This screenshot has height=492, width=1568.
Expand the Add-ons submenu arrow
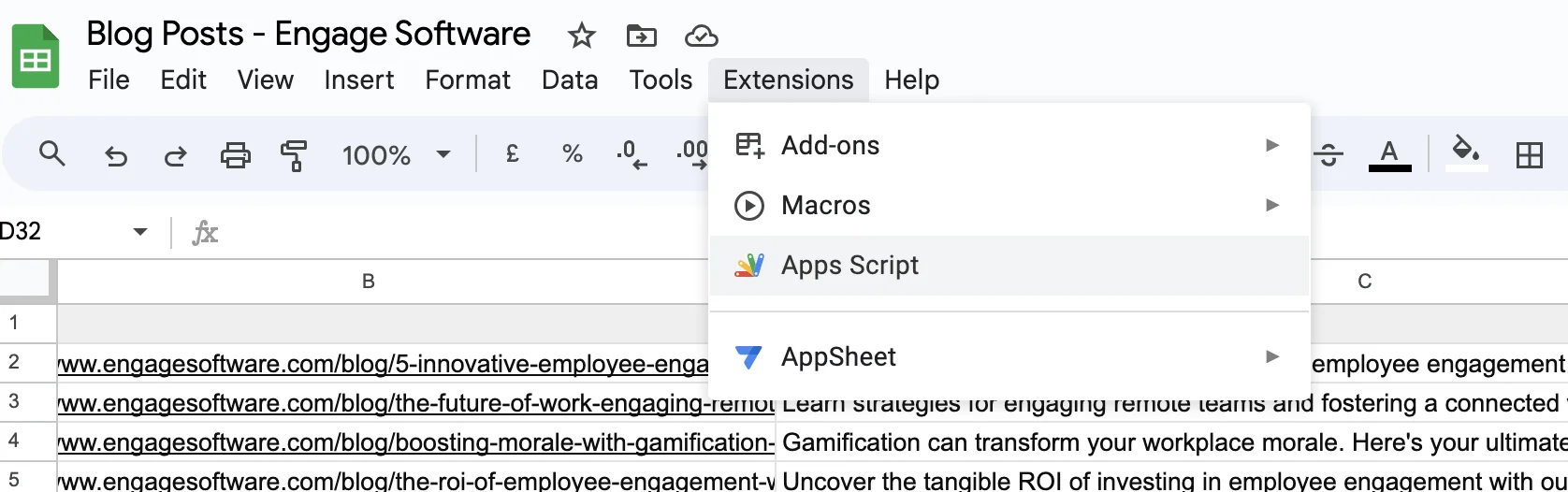click(1272, 145)
